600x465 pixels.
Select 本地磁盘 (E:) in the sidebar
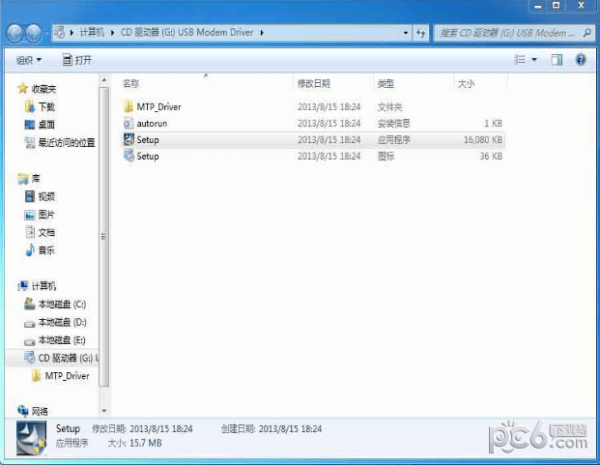tap(62, 340)
